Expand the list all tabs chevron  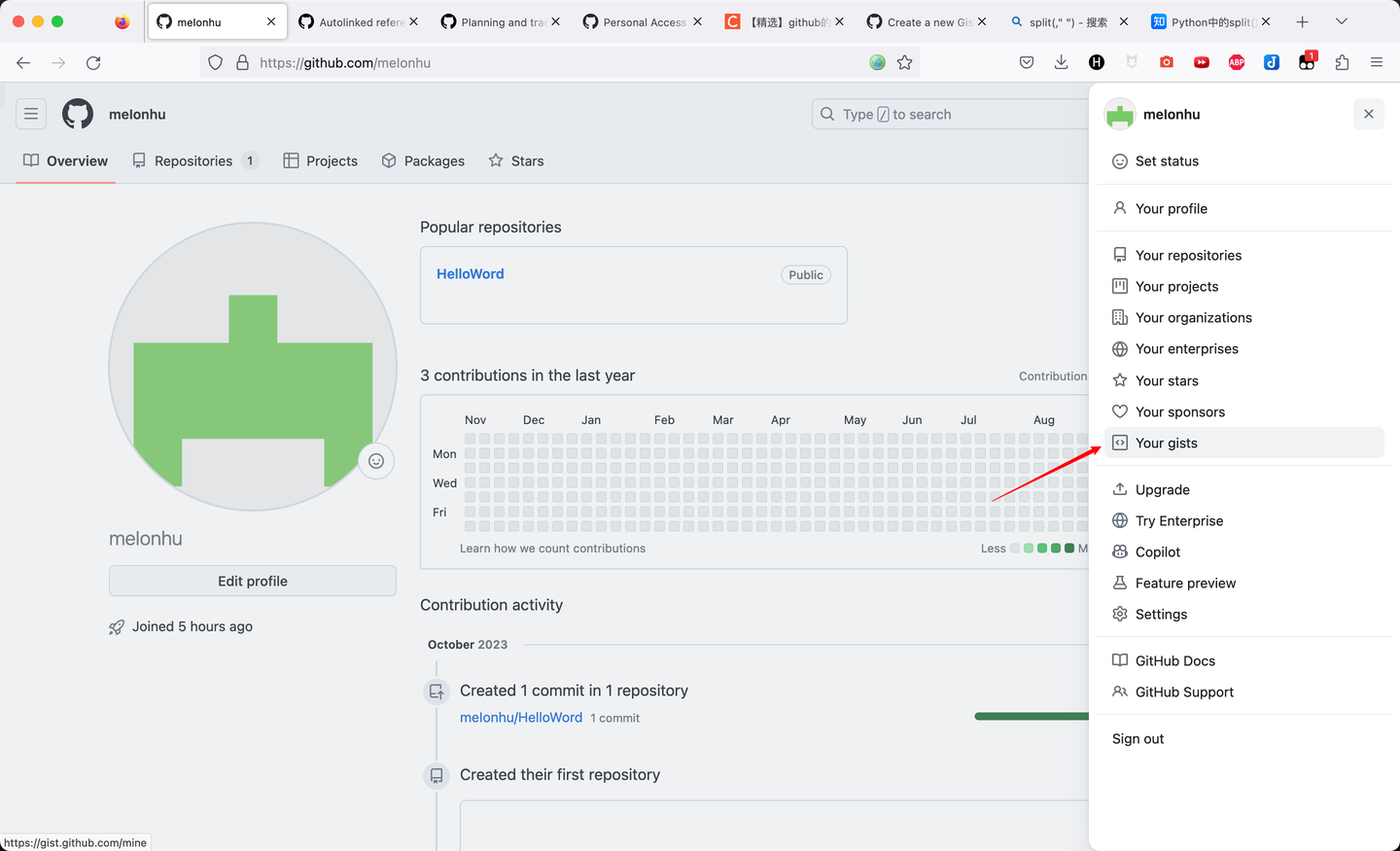(x=1342, y=21)
